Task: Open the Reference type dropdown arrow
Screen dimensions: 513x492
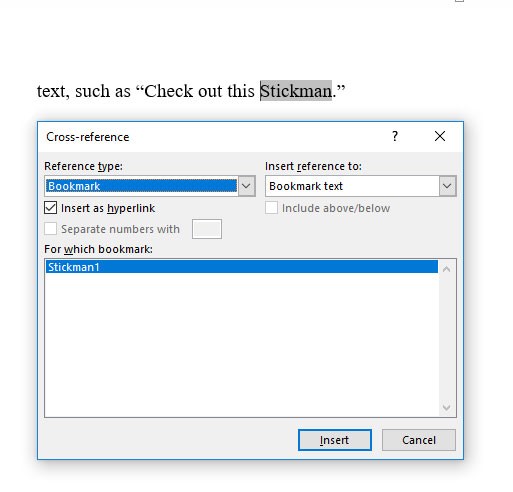Action: pyautogui.click(x=247, y=186)
